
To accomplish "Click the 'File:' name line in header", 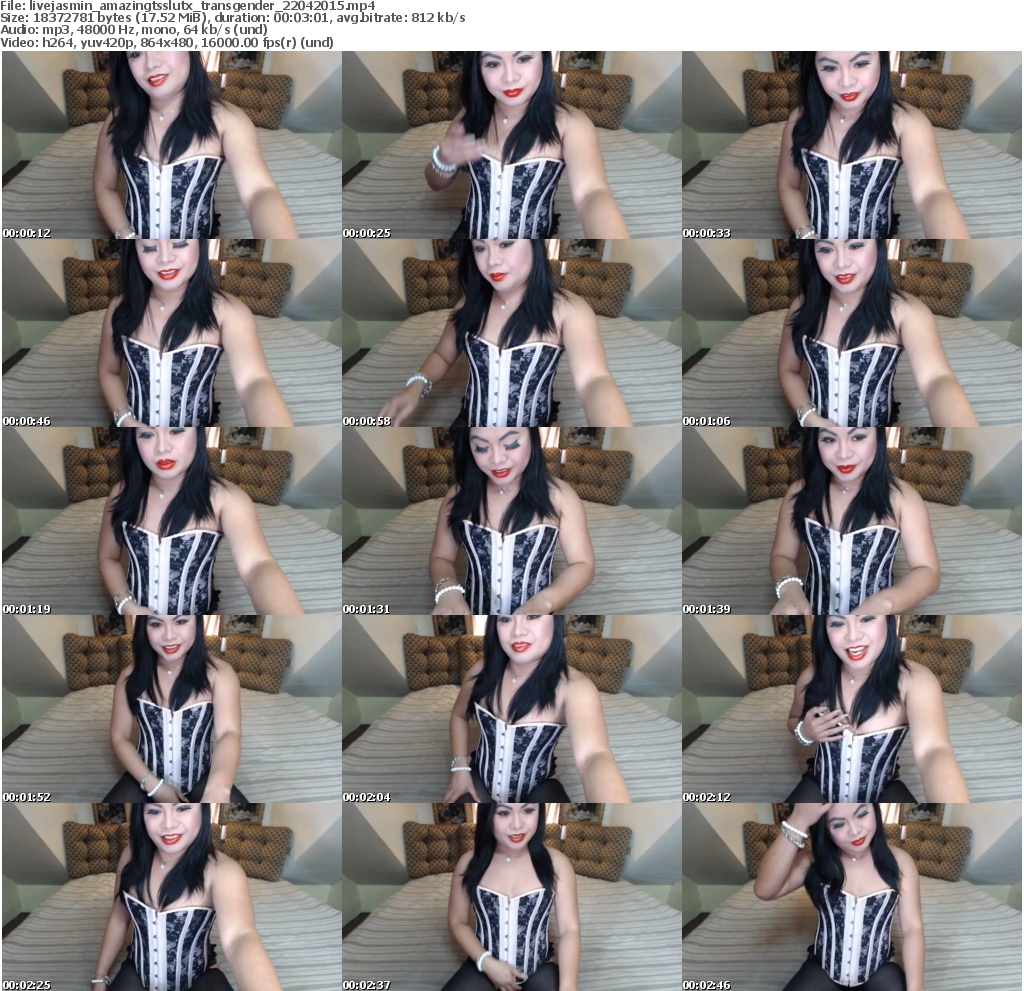I will pyautogui.click(x=188, y=6).
